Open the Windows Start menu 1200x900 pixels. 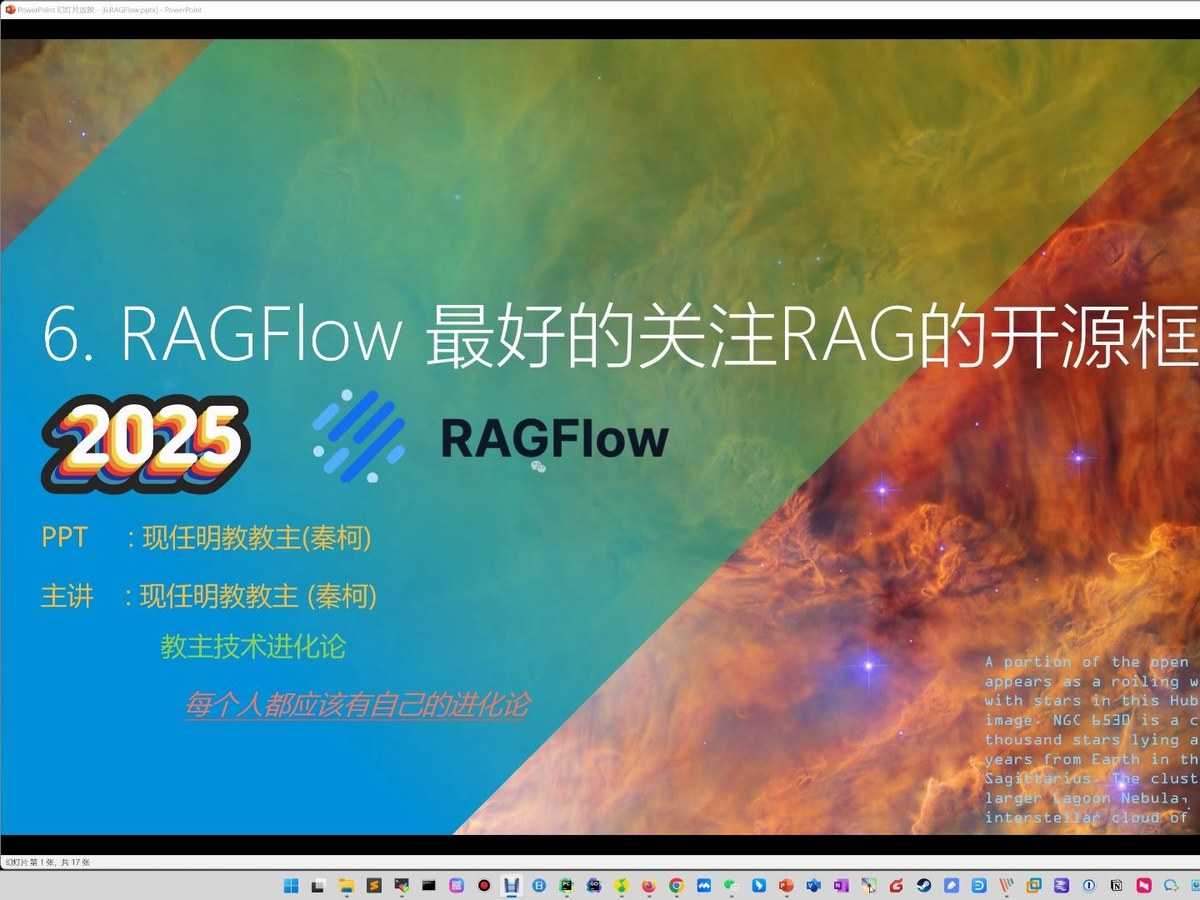(291, 885)
